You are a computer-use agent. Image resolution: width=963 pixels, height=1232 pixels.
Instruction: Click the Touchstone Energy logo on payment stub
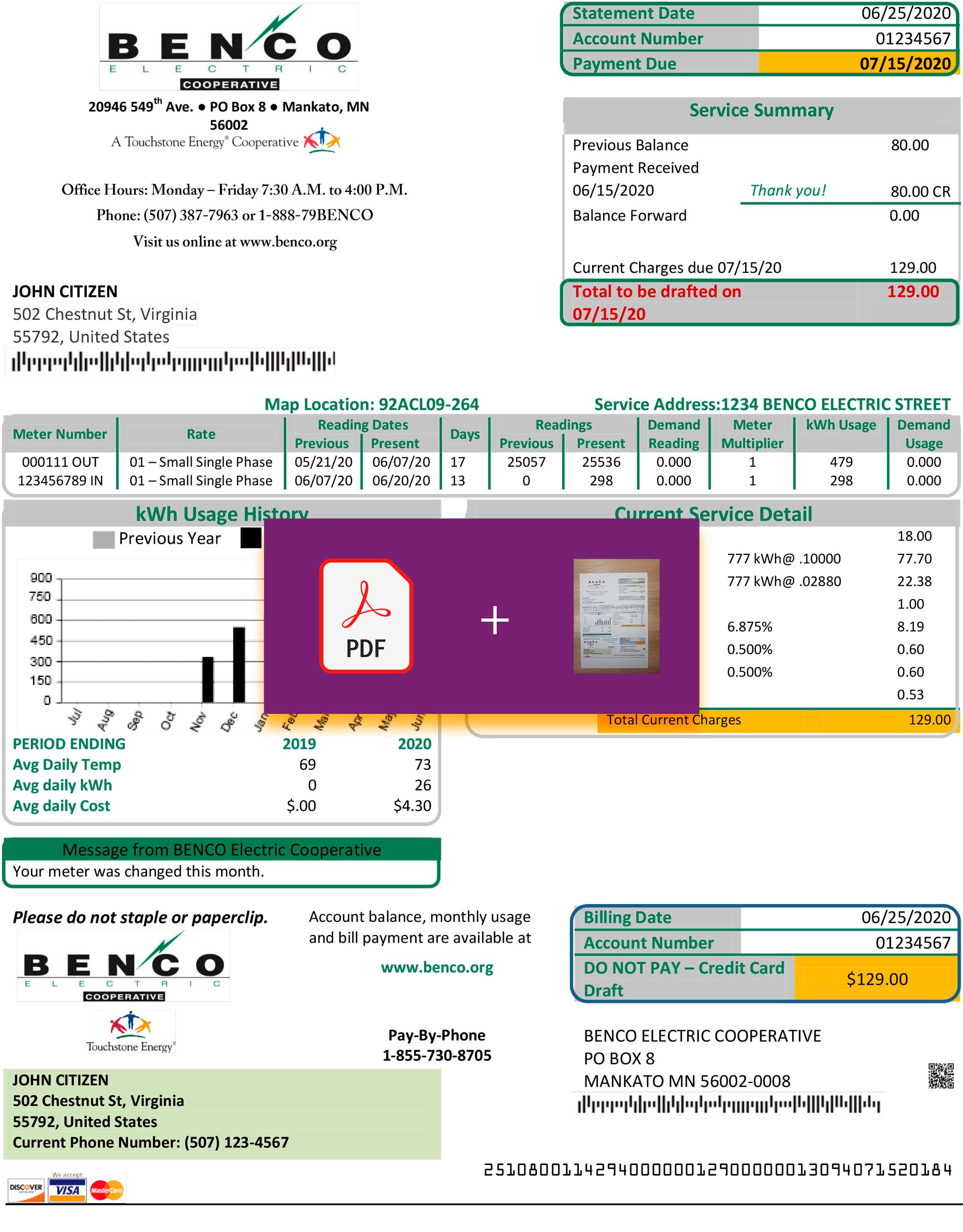pos(130,1032)
